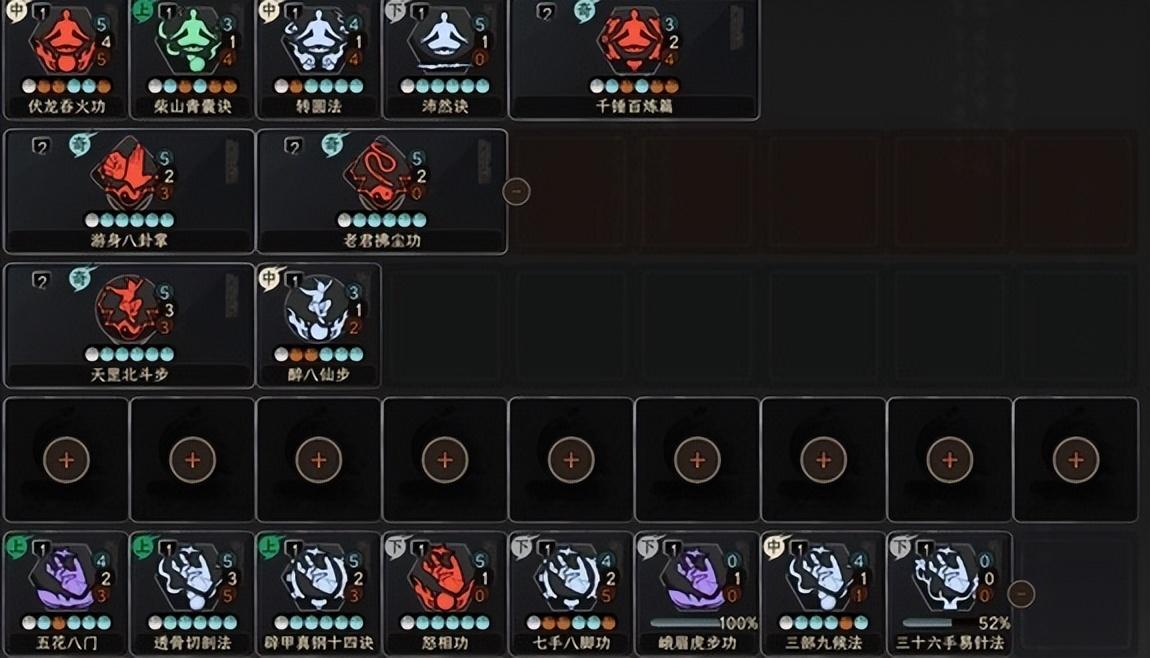Click the 100% progress bar on 峨眉虎步功
The height and width of the screenshot is (658, 1150).
[685, 623]
